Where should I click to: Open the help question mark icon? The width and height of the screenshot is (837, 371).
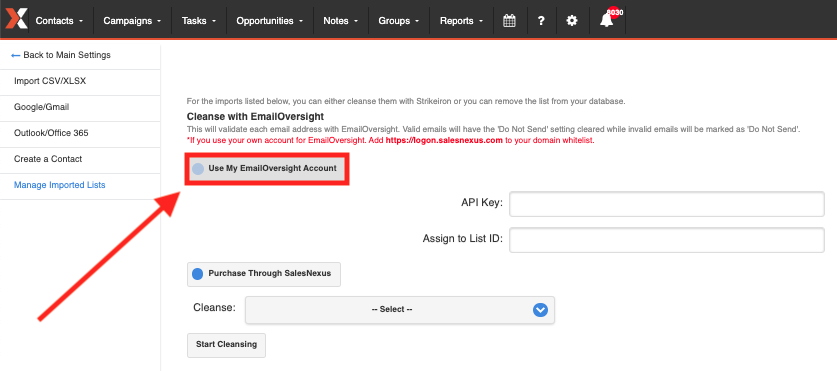pyautogui.click(x=541, y=21)
